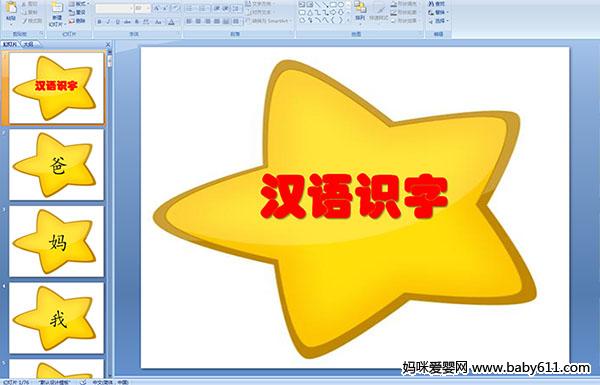Open the slide Layout (版式) dropdown
Screen dimensions: 600x385
(x=78, y=4)
